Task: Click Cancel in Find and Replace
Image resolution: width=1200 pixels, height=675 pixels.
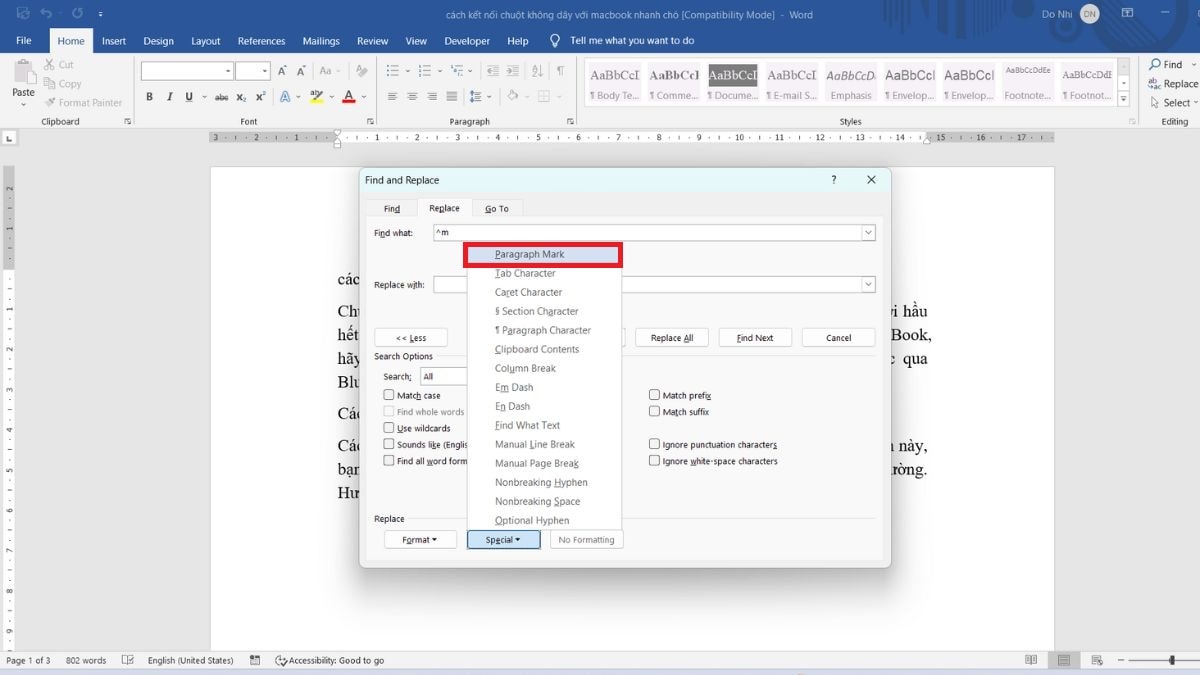Action: click(839, 338)
